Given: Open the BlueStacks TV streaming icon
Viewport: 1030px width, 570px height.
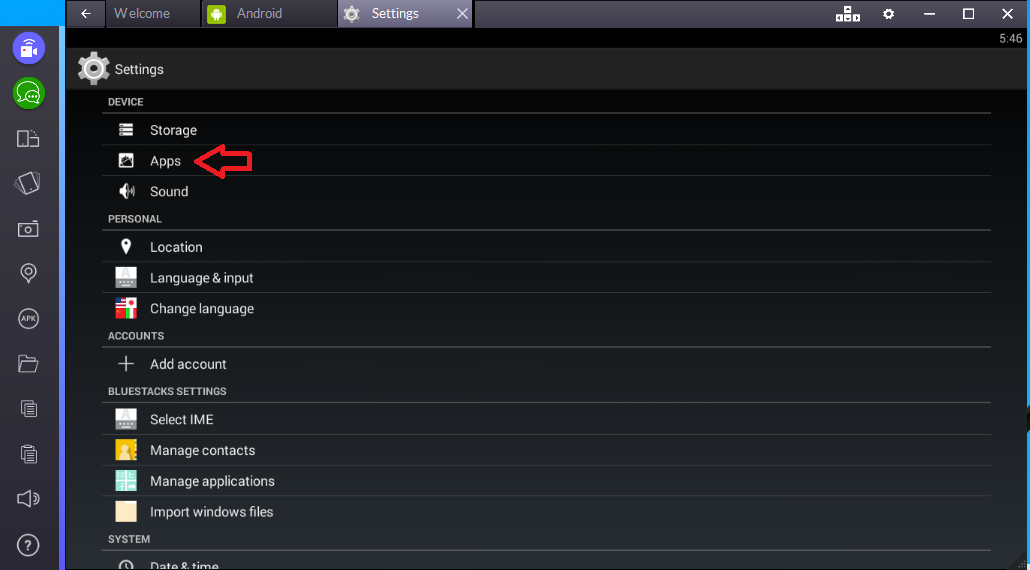Looking at the screenshot, I should 29,49.
